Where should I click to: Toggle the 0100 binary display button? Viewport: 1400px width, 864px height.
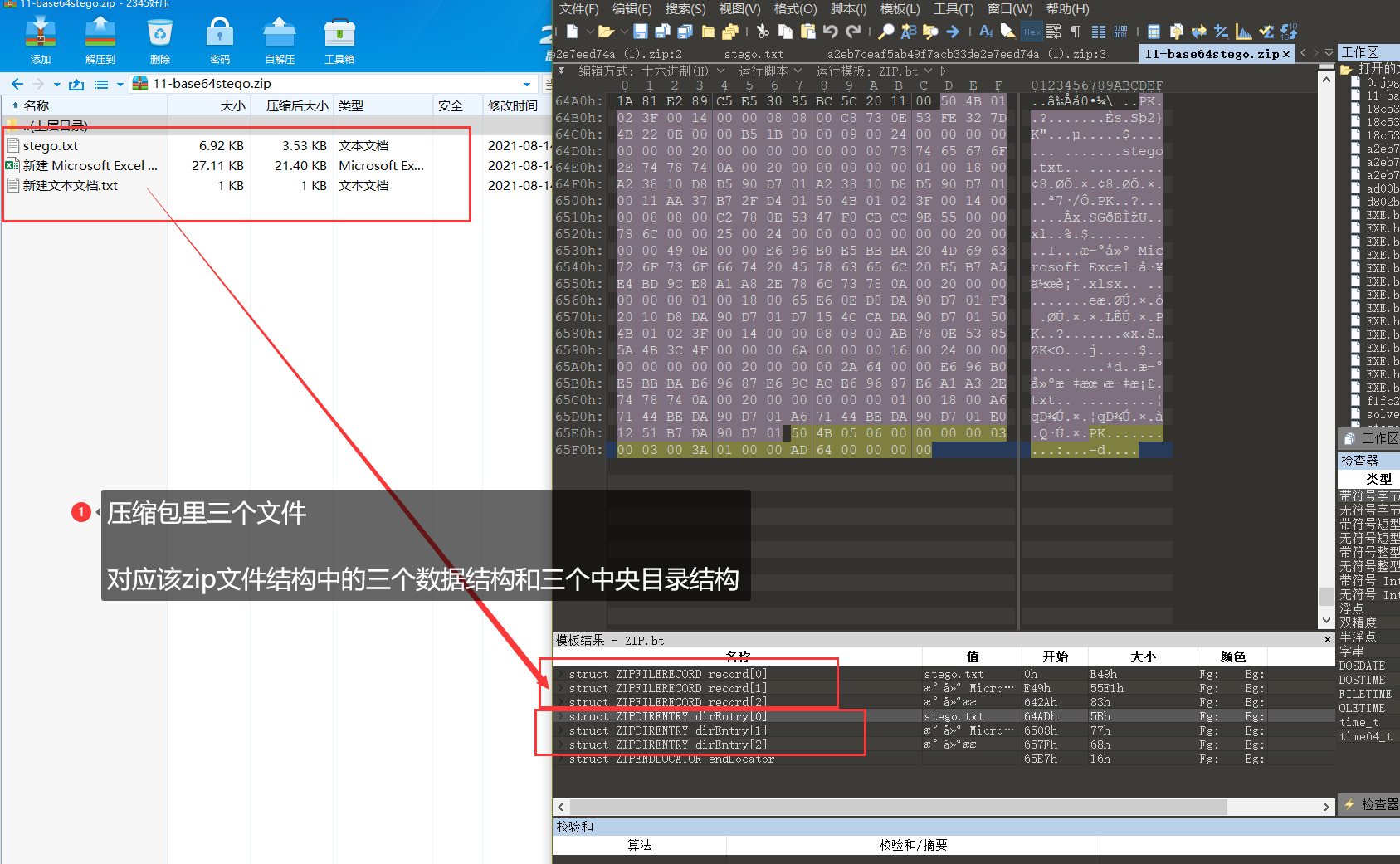1120,32
